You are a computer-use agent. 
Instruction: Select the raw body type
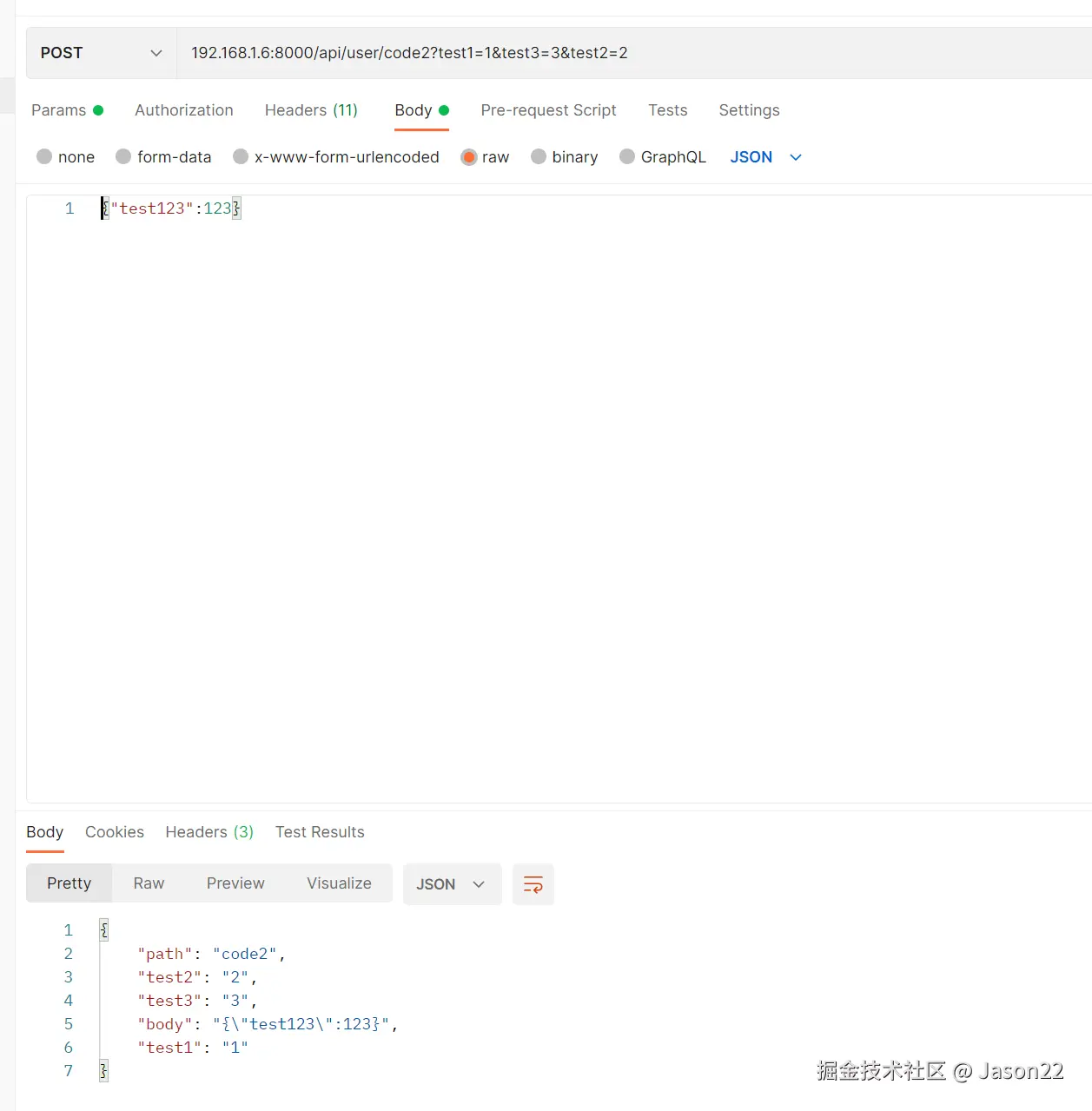485,157
